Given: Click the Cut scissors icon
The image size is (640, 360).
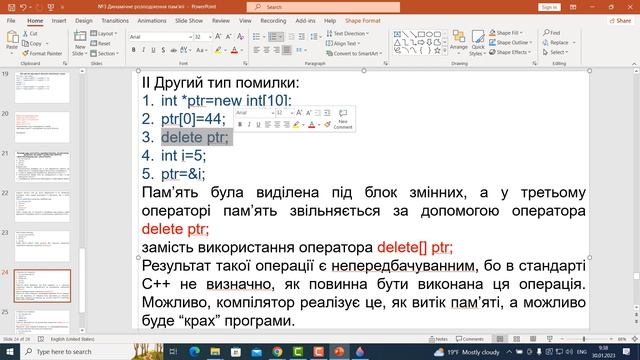Looking at the screenshot, I should 25,33.
